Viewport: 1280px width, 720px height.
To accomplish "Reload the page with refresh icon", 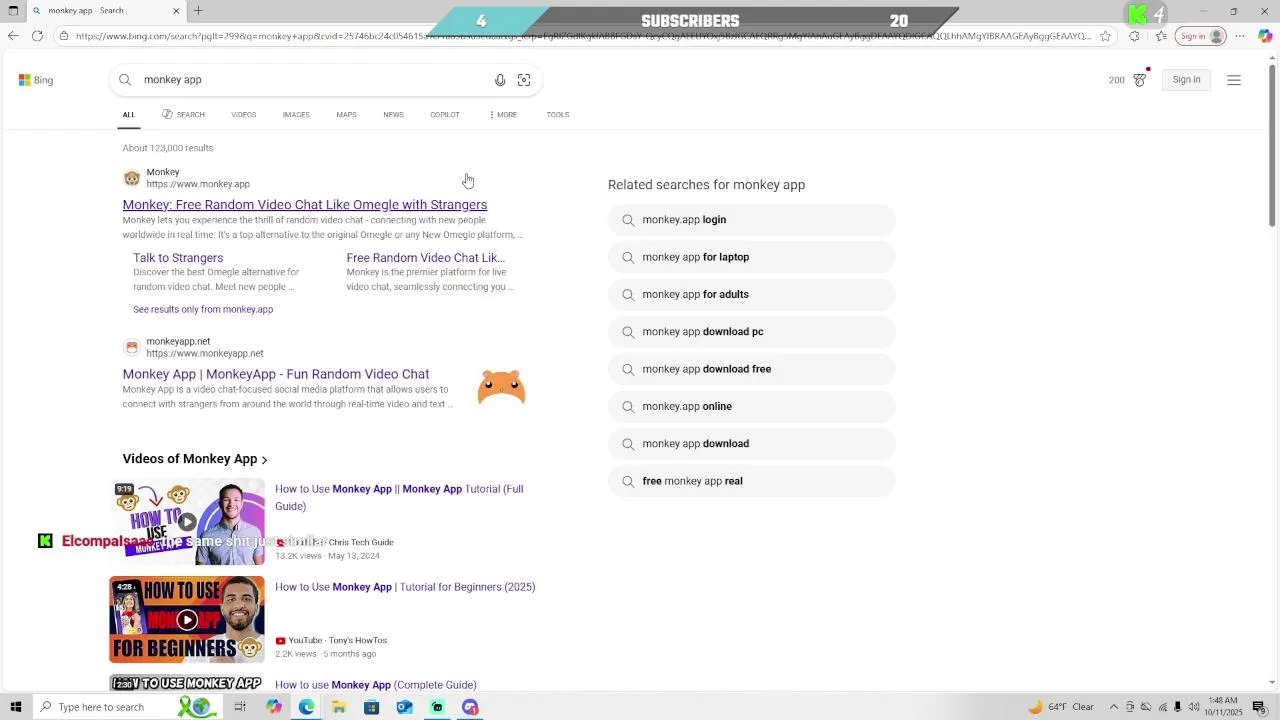I will 37,36.
